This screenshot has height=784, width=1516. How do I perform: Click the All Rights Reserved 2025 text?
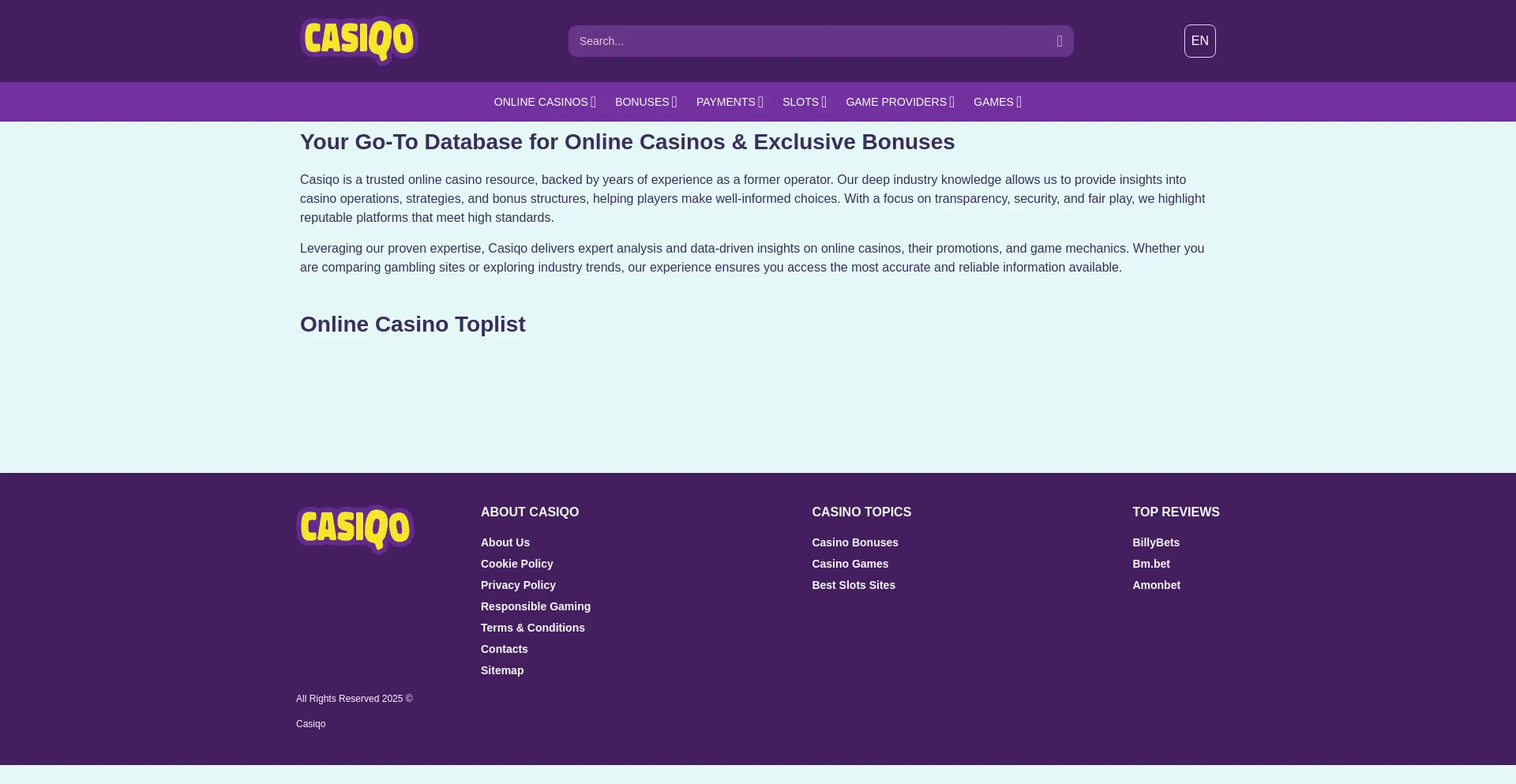click(355, 699)
